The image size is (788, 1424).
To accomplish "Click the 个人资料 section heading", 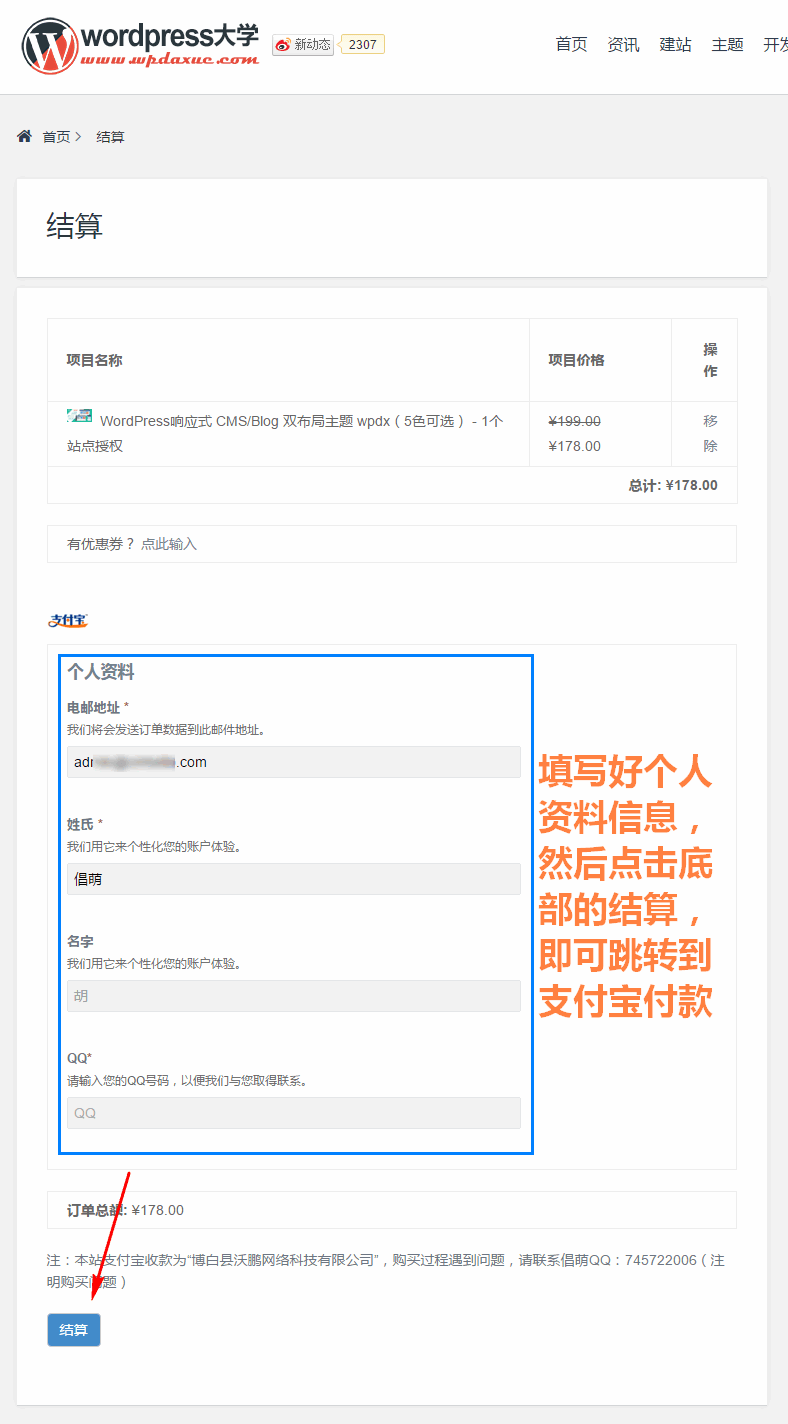I will pos(101,672).
